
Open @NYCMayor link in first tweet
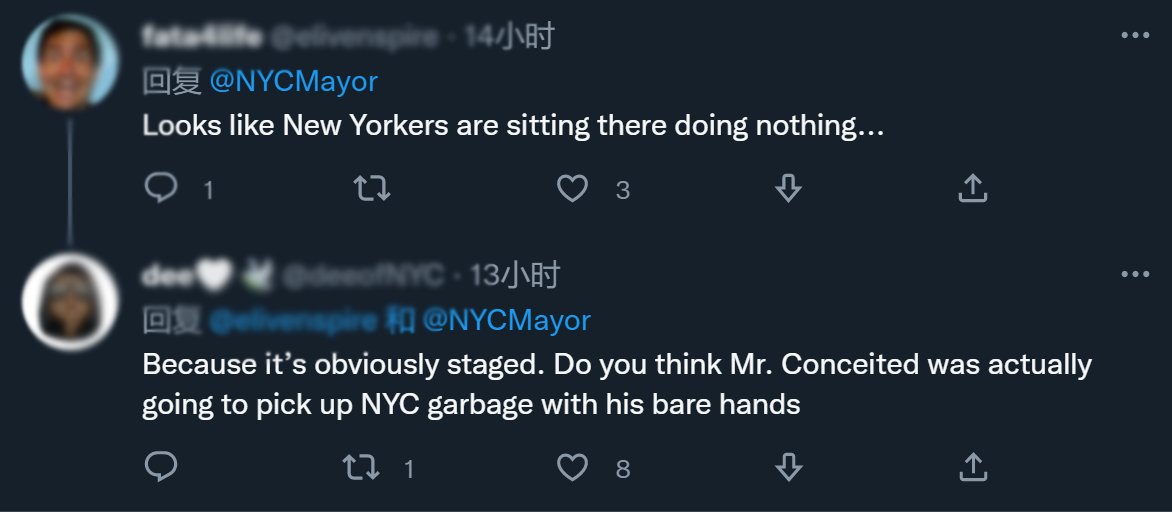coord(293,82)
